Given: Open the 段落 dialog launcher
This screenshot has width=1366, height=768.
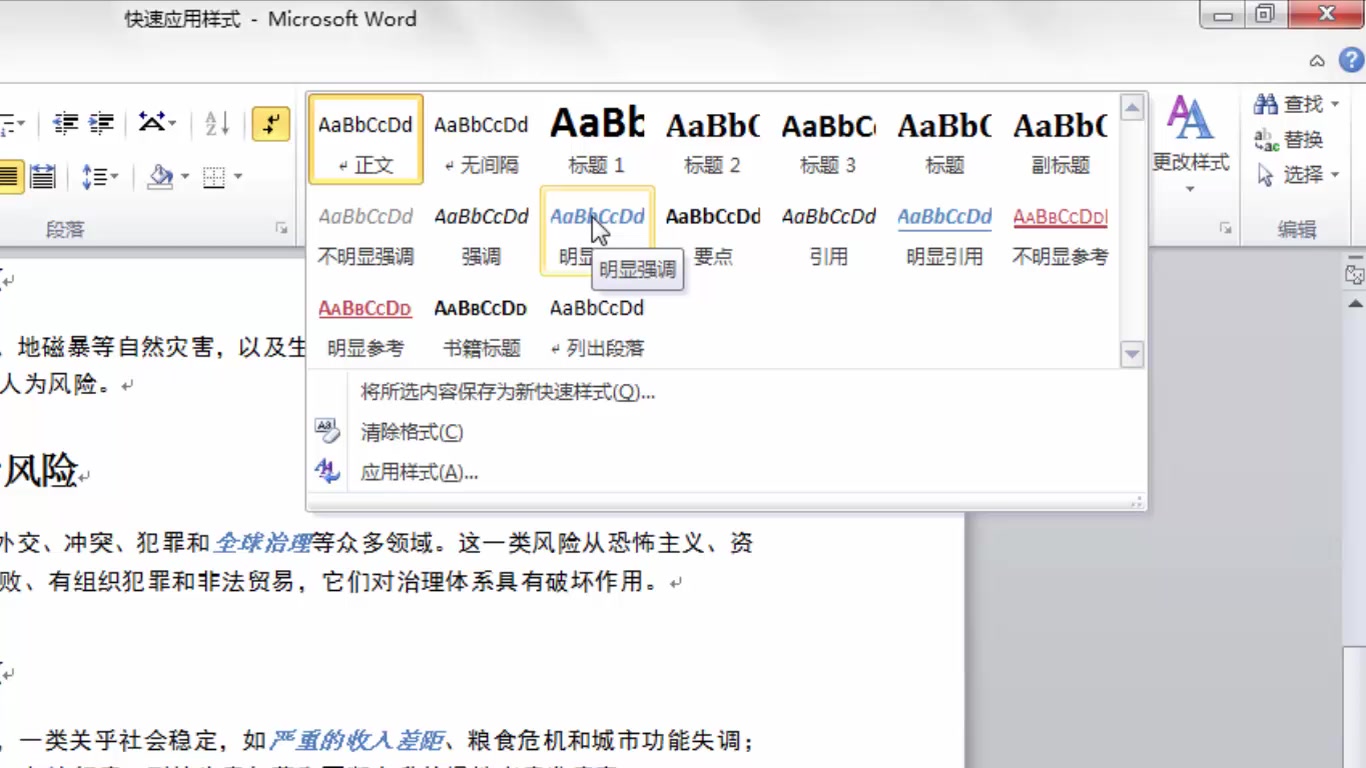Looking at the screenshot, I should click(x=281, y=229).
